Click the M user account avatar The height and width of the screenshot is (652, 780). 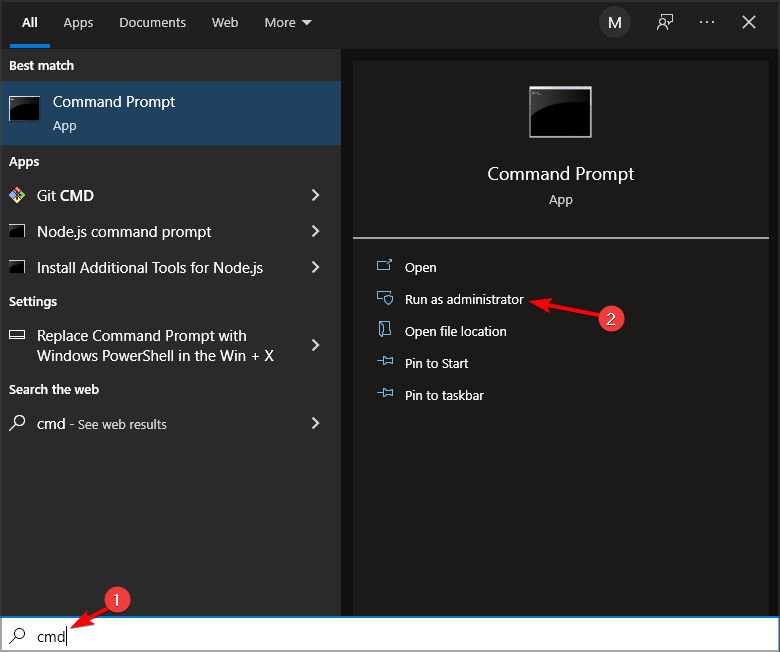tap(614, 22)
